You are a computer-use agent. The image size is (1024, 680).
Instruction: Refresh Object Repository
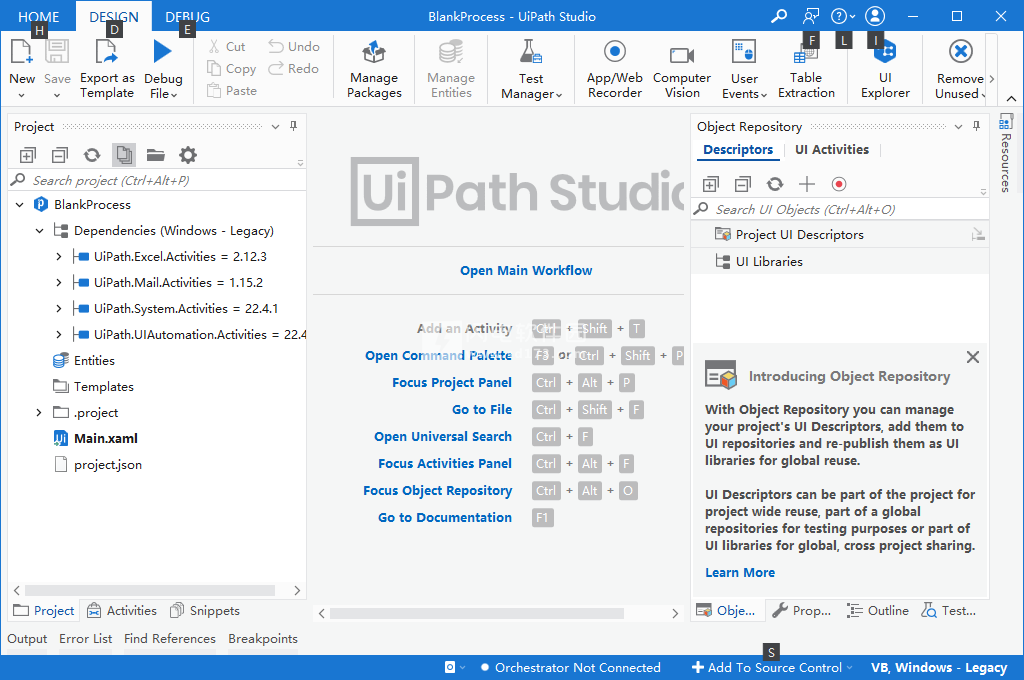[x=775, y=185]
